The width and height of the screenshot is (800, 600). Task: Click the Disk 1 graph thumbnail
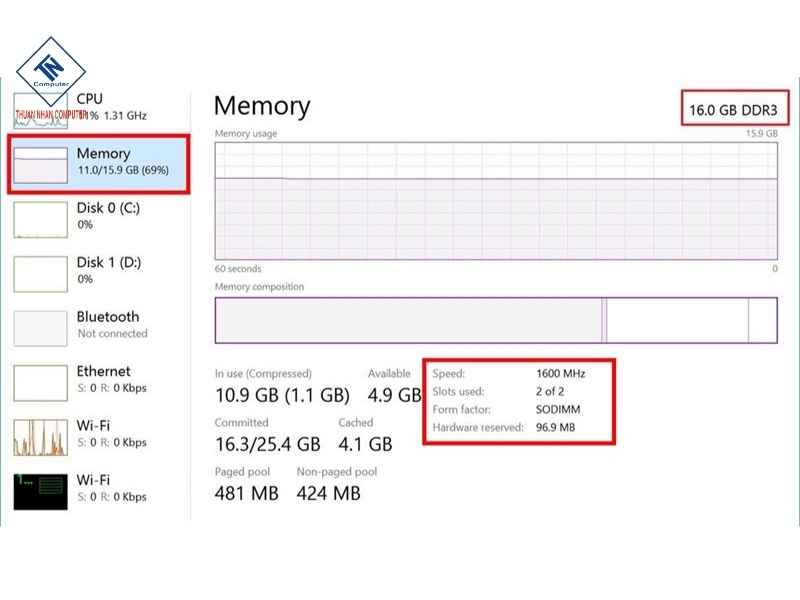pyautogui.click(x=41, y=274)
